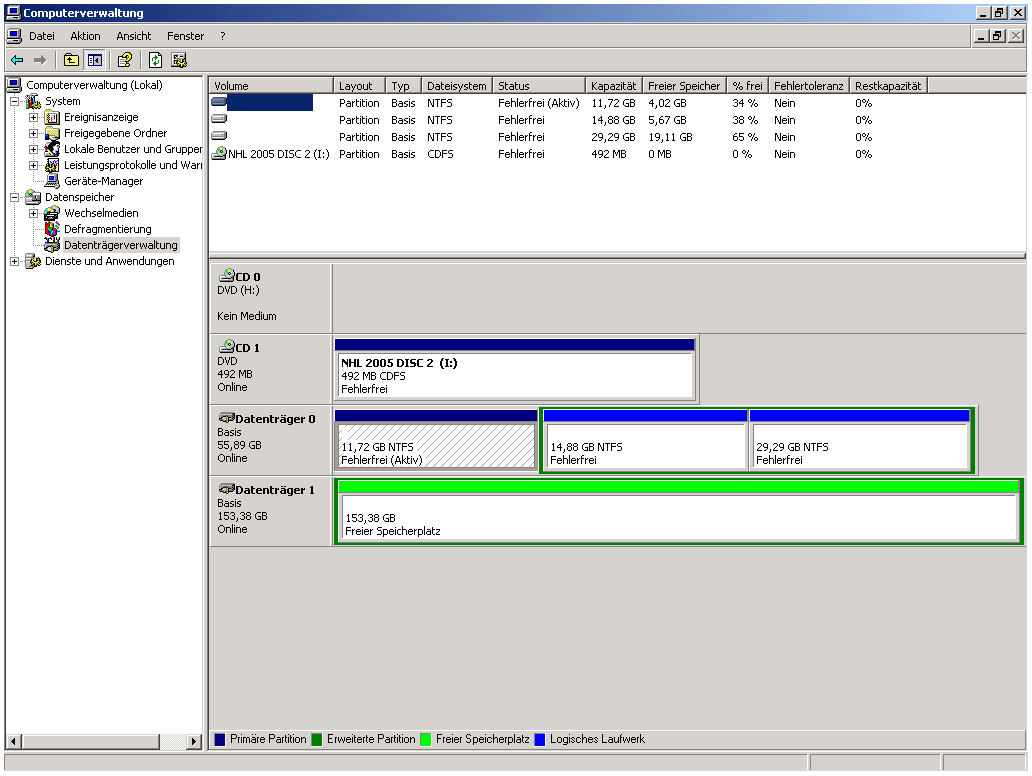Image resolution: width=1032 pixels, height=776 pixels.
Task: Click the console icon left of Datei menu
Action: point(14,36)
